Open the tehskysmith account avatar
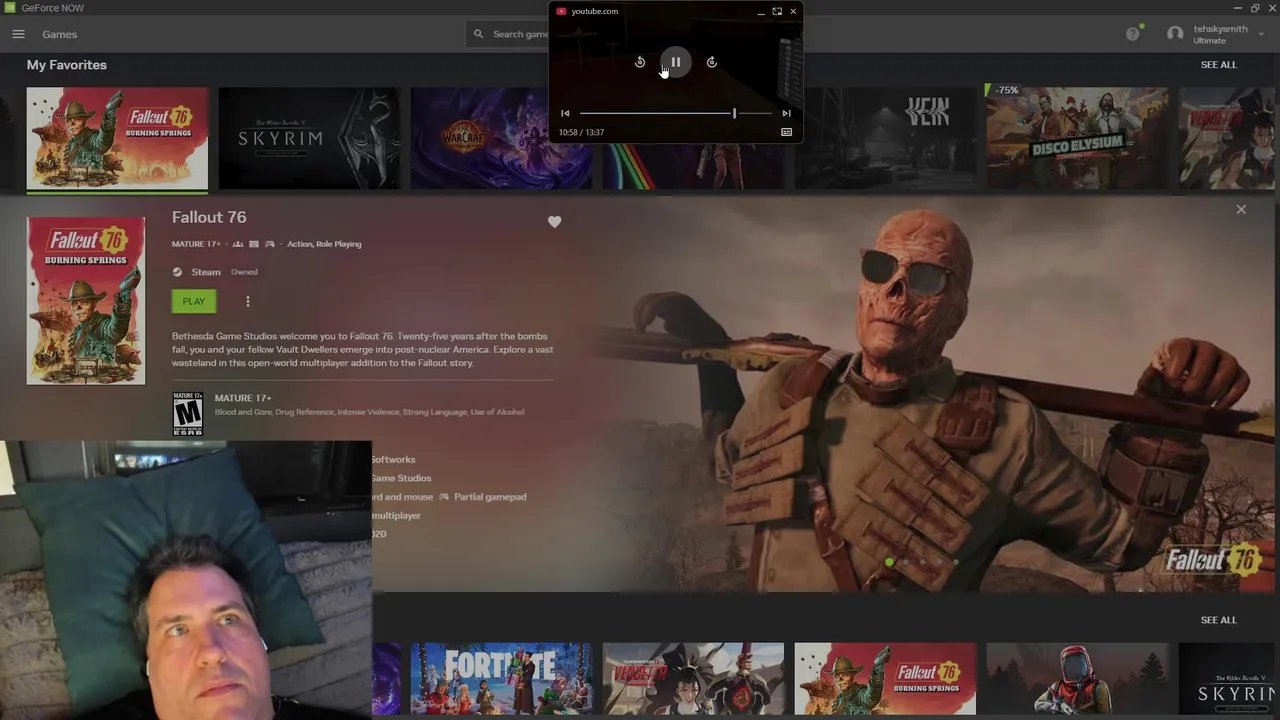1280x720 pixels. [x=1175, y=34]
